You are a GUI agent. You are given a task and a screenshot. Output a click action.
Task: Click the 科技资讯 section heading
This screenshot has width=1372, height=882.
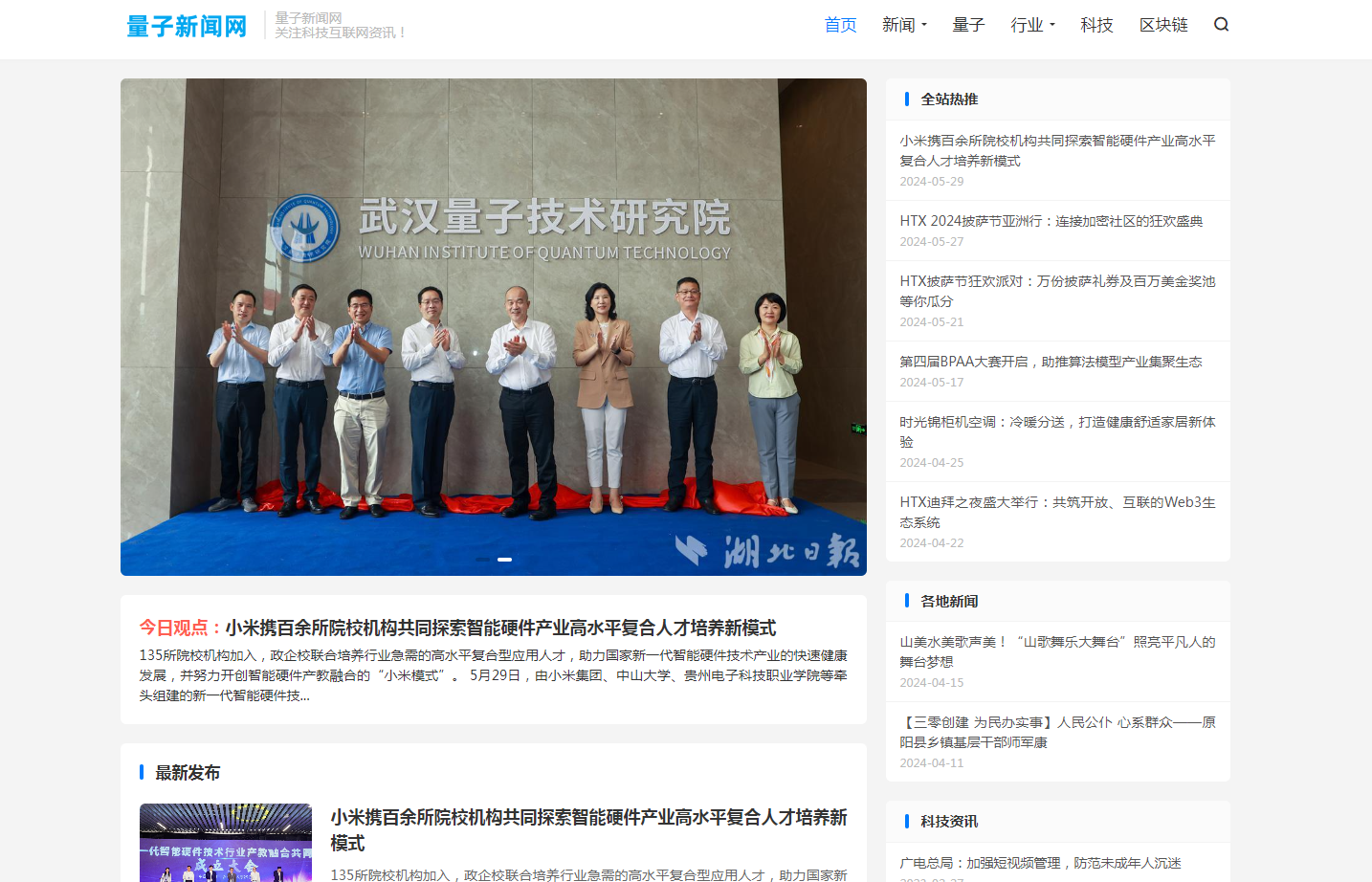pyautogui.click(x=949, y=822)
